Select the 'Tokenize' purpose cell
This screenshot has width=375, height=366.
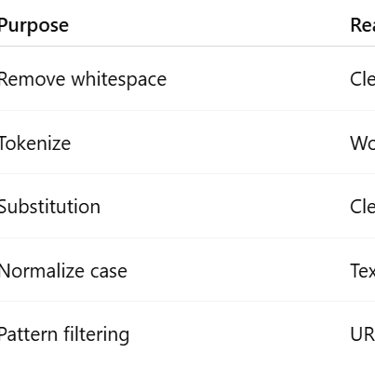click(35, 143)
